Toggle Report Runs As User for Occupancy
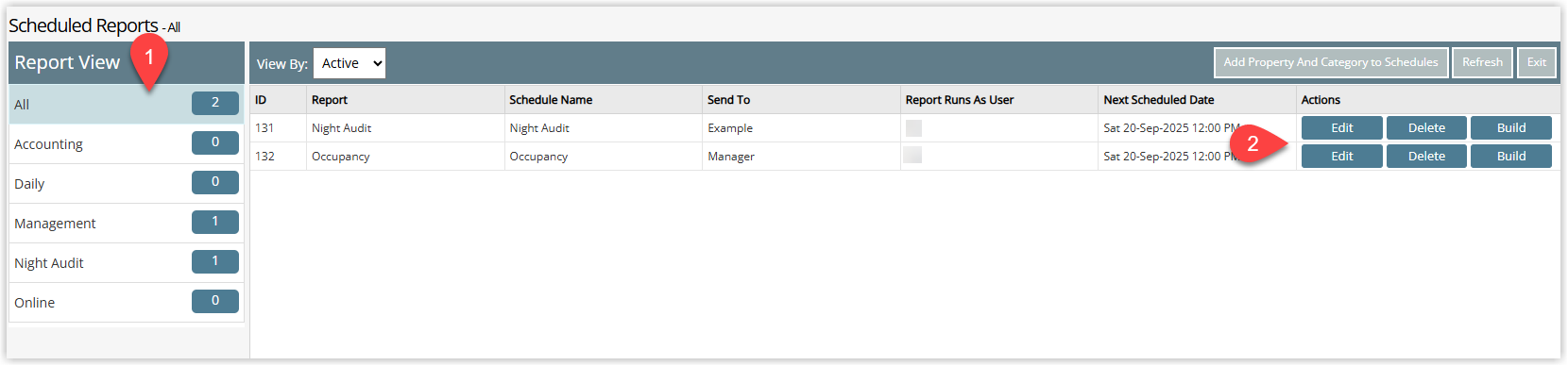Image resolution: width=1568 pixels, height=366 pixels. [x=912, y=155]
